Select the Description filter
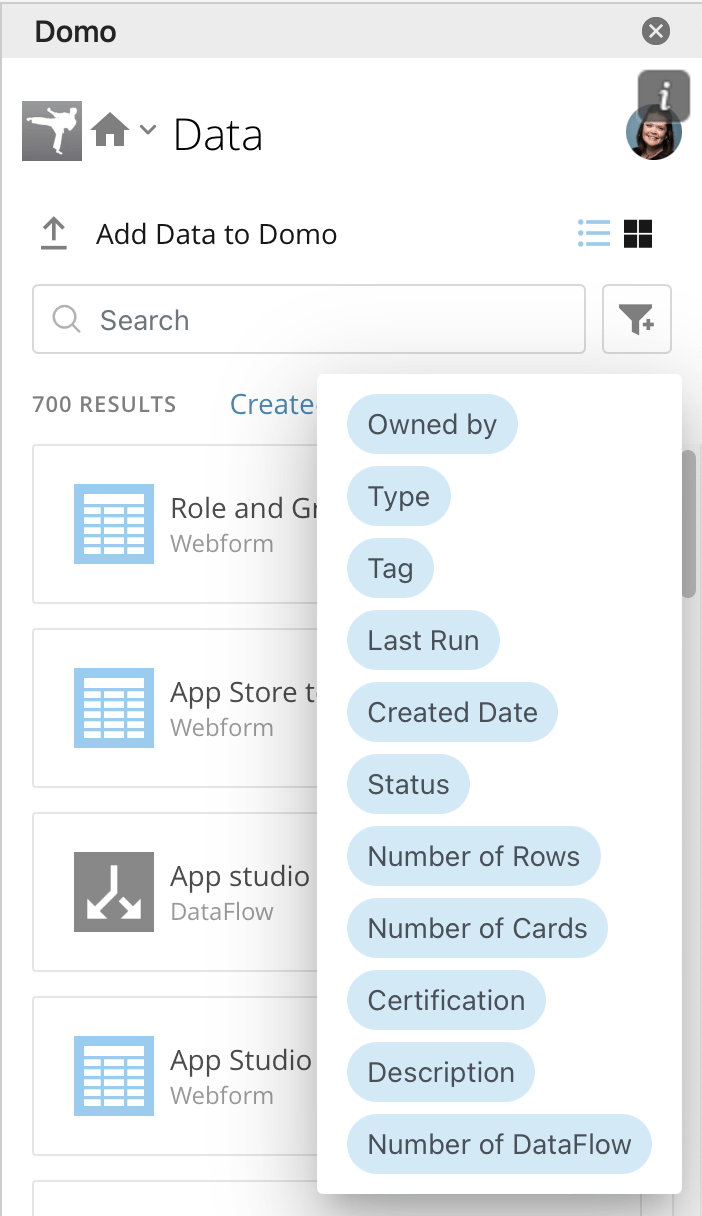702x1216 pixels. point(441,1073)
